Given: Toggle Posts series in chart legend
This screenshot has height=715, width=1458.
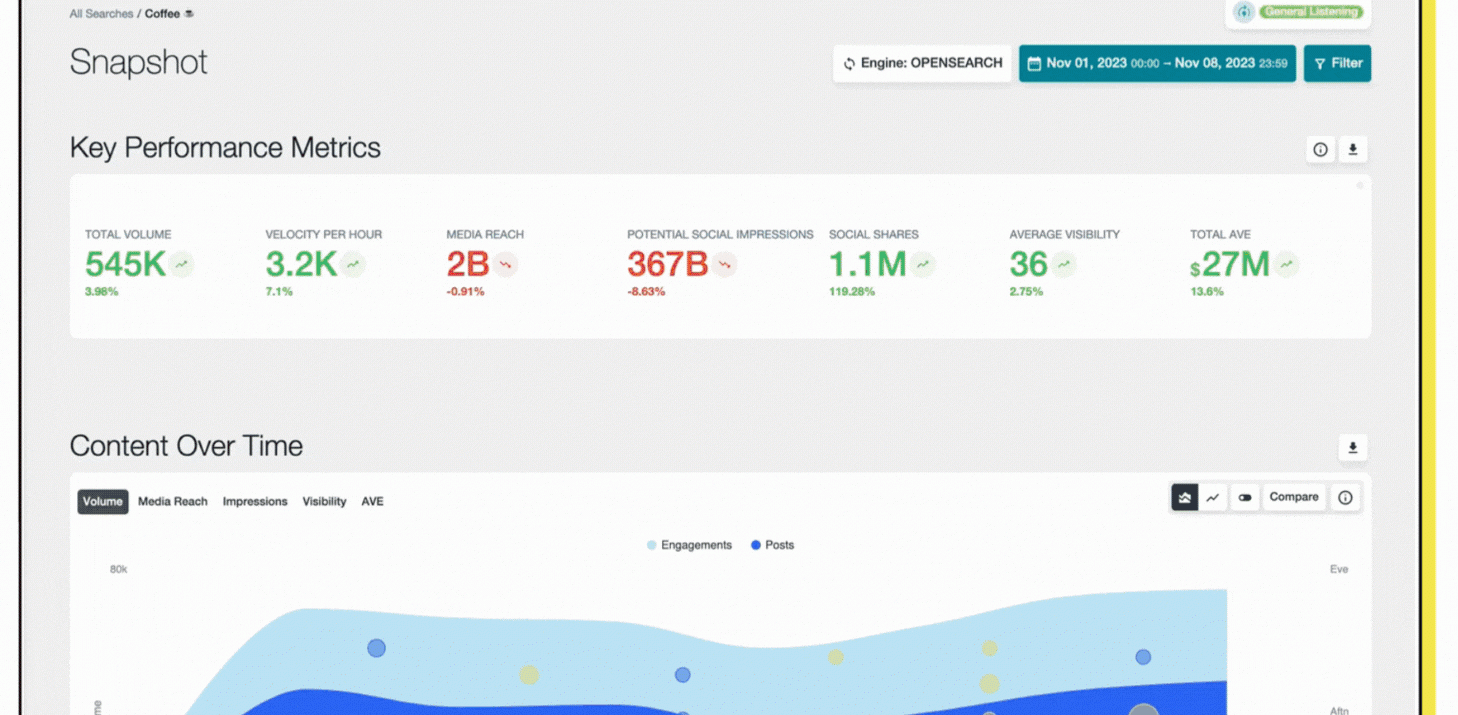Looking at the screenshot, I should [x=772, y=545].
